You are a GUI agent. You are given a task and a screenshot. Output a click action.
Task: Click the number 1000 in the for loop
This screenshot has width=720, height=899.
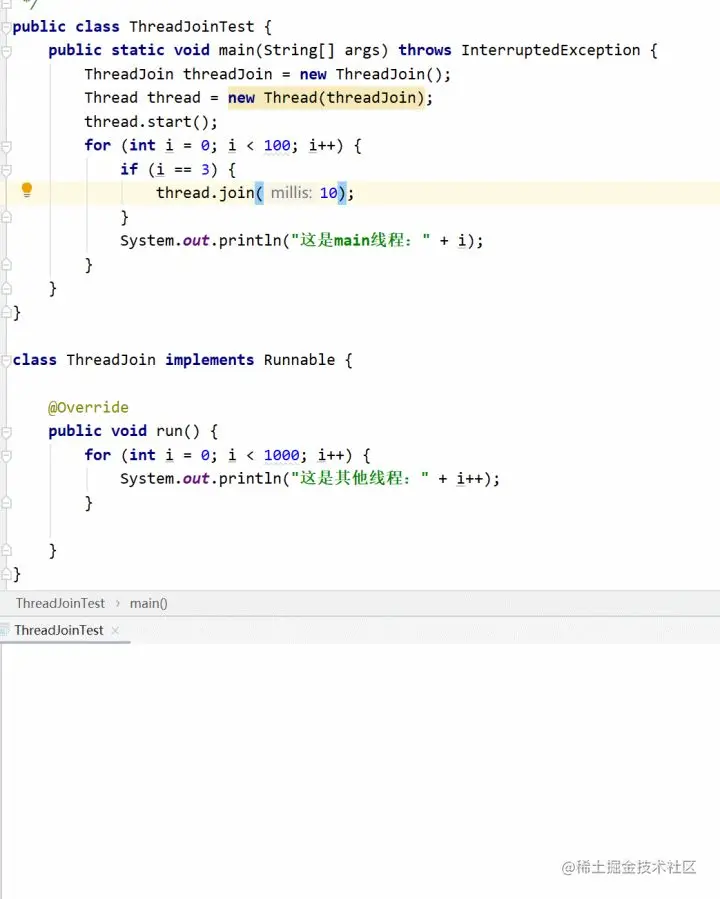pos(281,455)
